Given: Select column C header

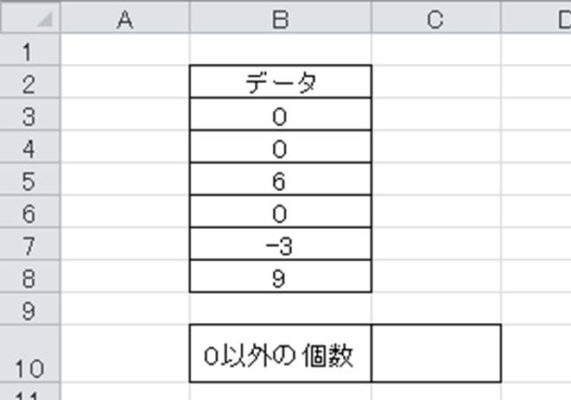Looking at the screenshot, I should (436, 18).
